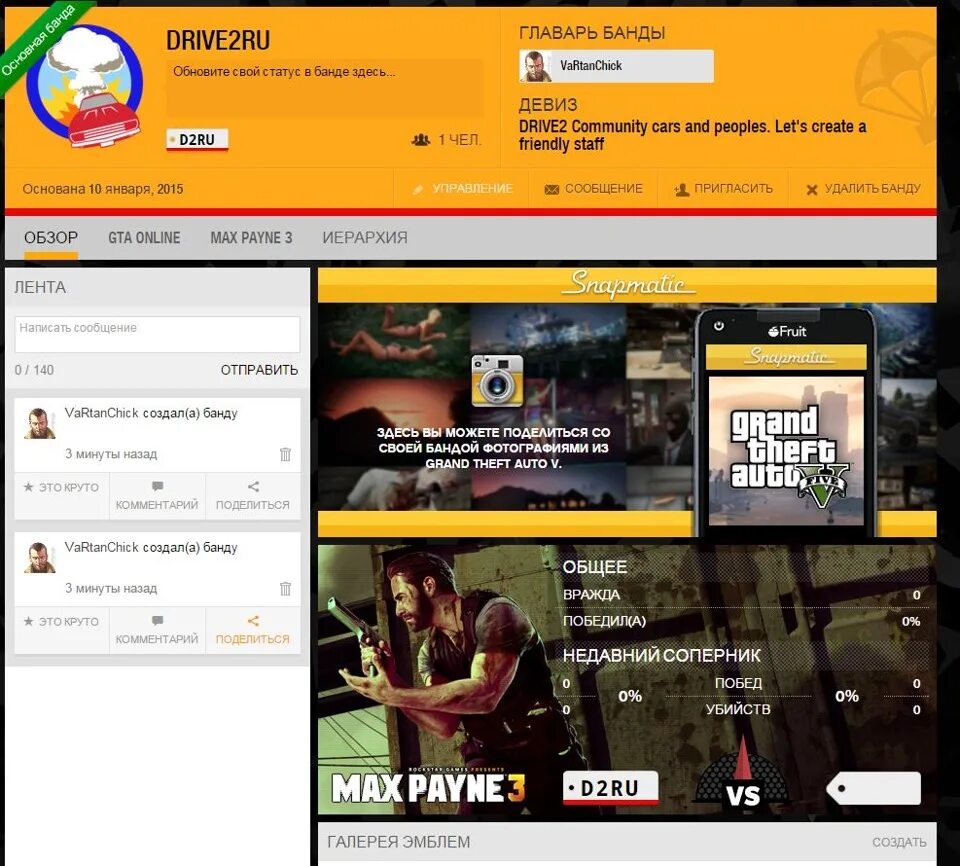Screen dimensions: 960x866
Task: Click the crew motto text under ДЕВИЗ
Action: (x=692, y=135)
